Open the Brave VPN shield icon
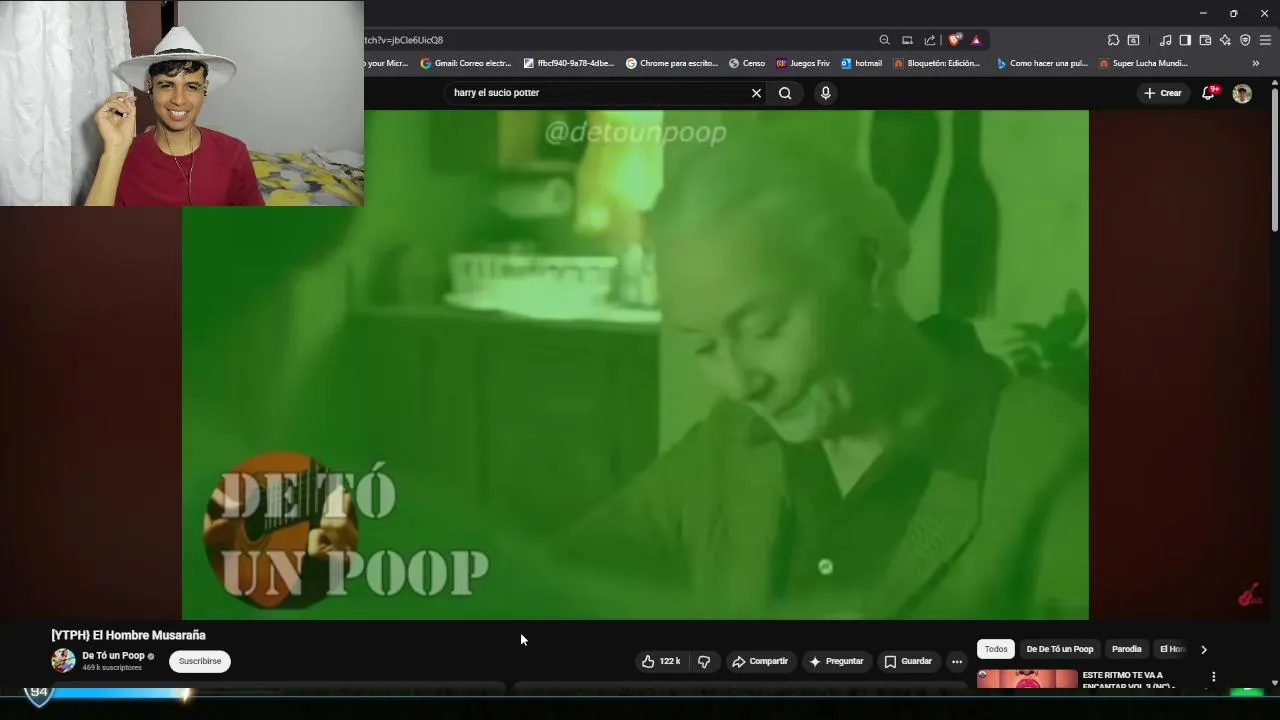 (x=1245, y=40)
